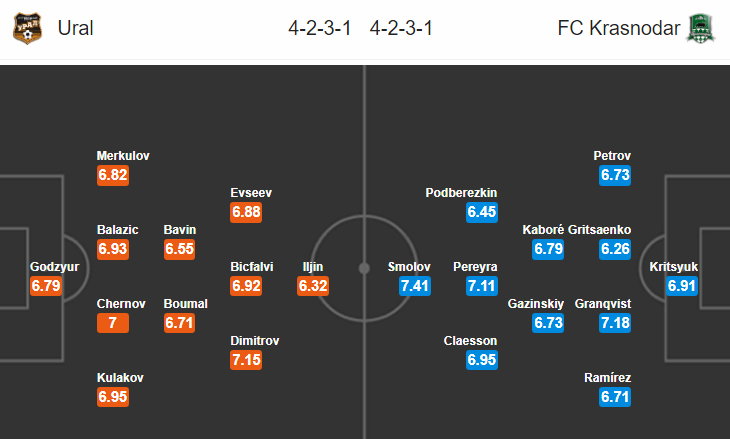Open player Merkulov's name label
Image resolution: width=730 pixels, height=439 pixels.
[123, 155]
